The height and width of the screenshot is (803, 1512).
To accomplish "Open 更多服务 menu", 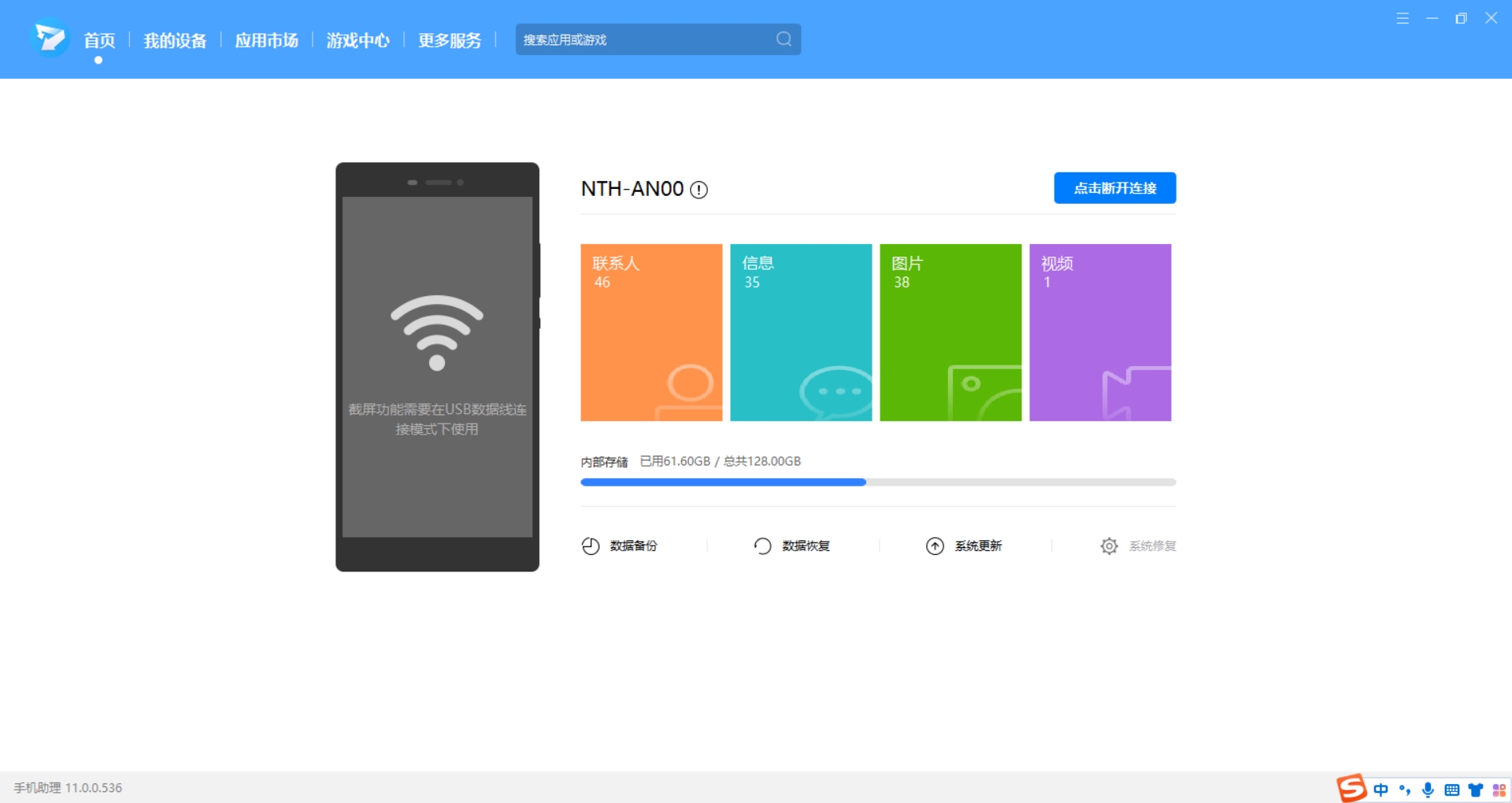I will [449, 40].
